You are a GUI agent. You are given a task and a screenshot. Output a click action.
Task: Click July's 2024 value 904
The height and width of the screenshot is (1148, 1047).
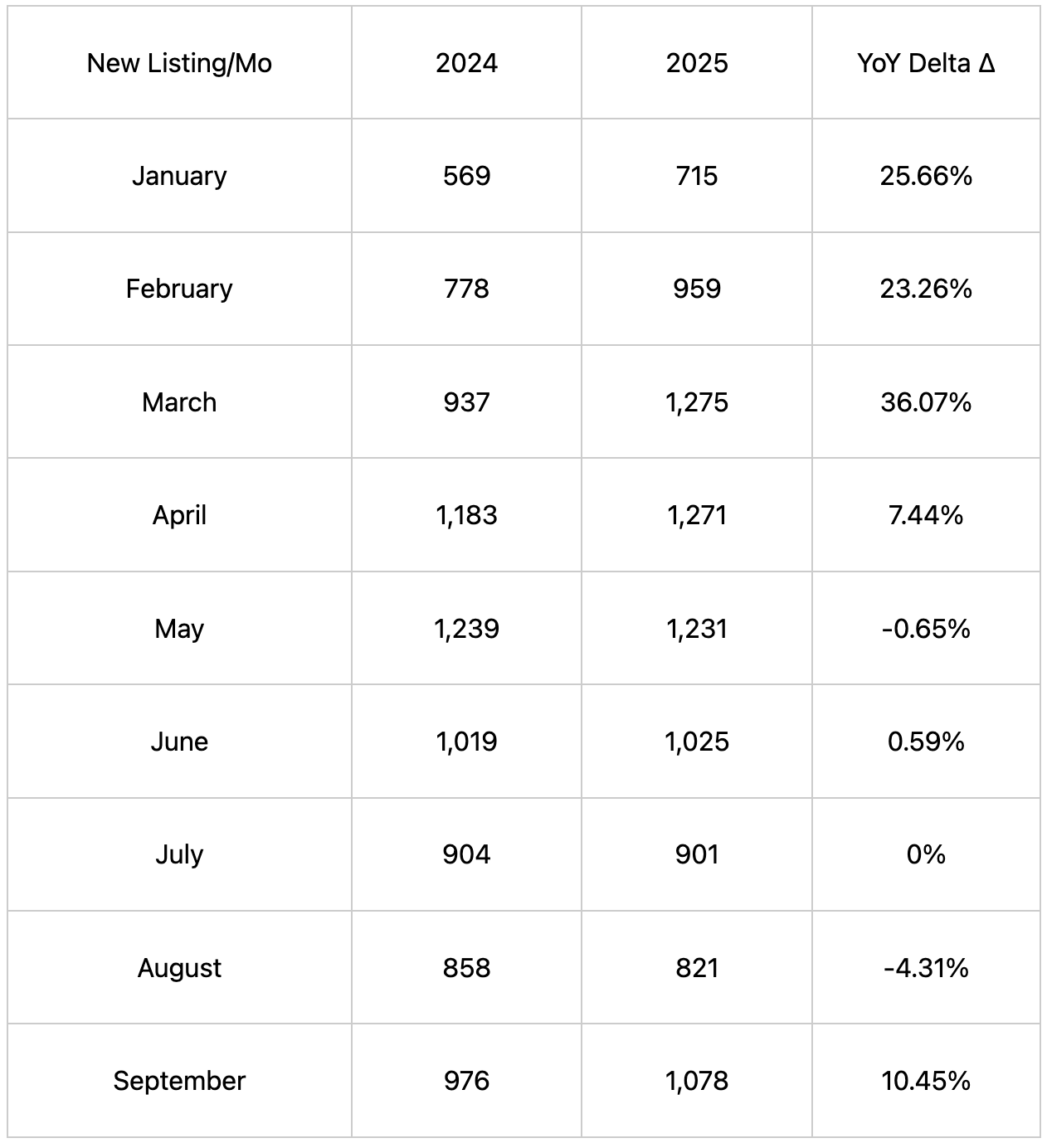466,854
